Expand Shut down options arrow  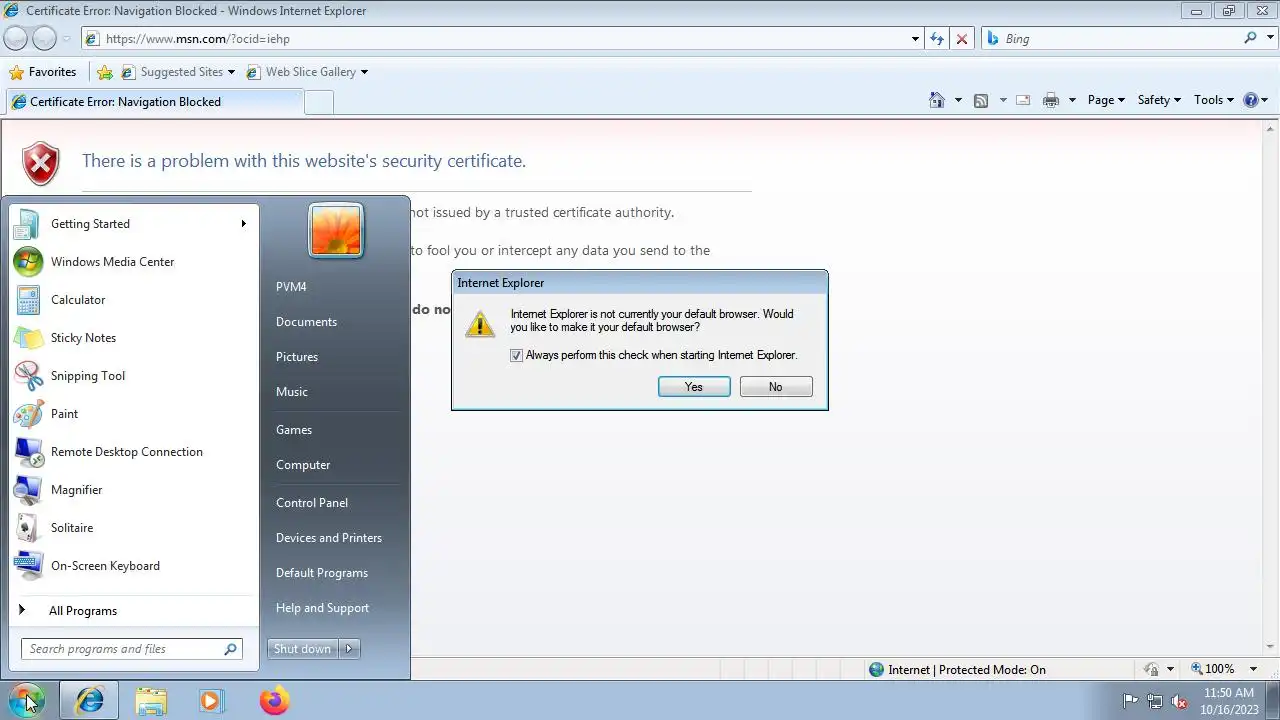pyautogui.click(x=349, y=649)
